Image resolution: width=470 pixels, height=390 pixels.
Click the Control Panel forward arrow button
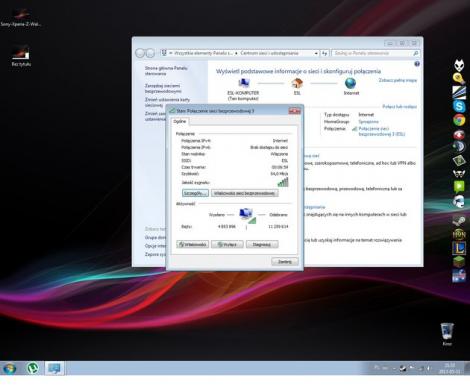[150, 53]
